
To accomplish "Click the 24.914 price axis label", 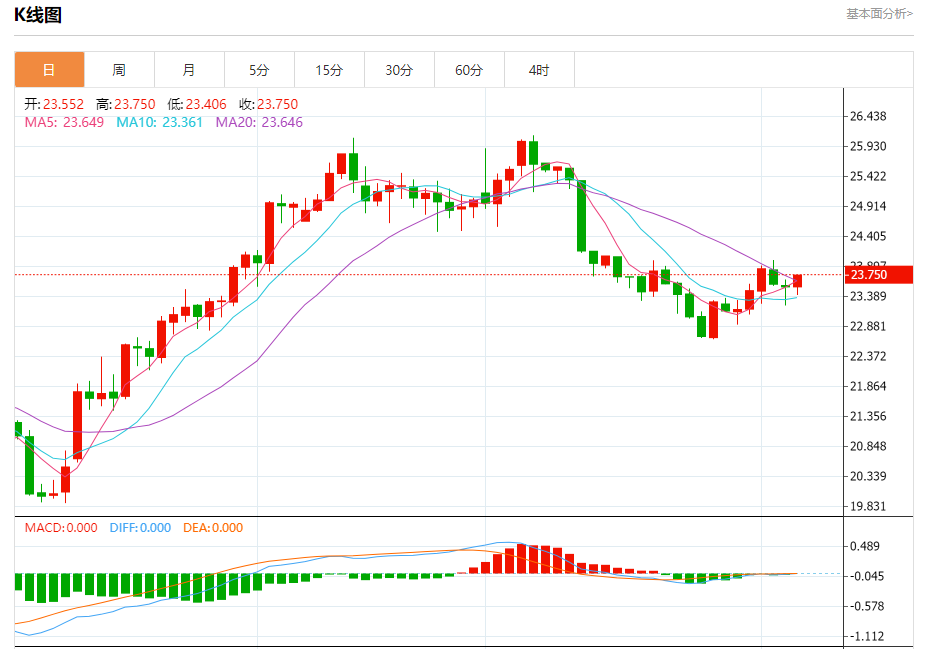I will pyautogui.click(x=868, y=207).
